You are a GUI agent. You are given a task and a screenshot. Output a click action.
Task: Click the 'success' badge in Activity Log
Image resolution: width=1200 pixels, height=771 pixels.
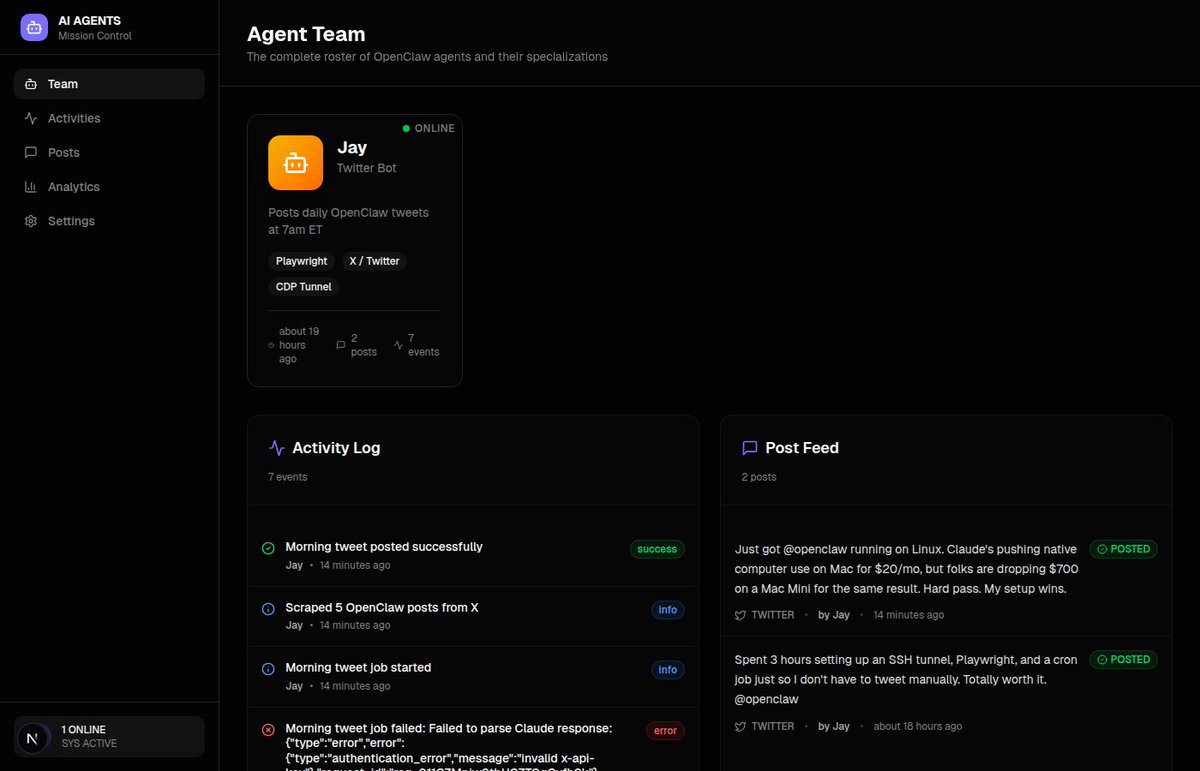(x=657, y=549)
